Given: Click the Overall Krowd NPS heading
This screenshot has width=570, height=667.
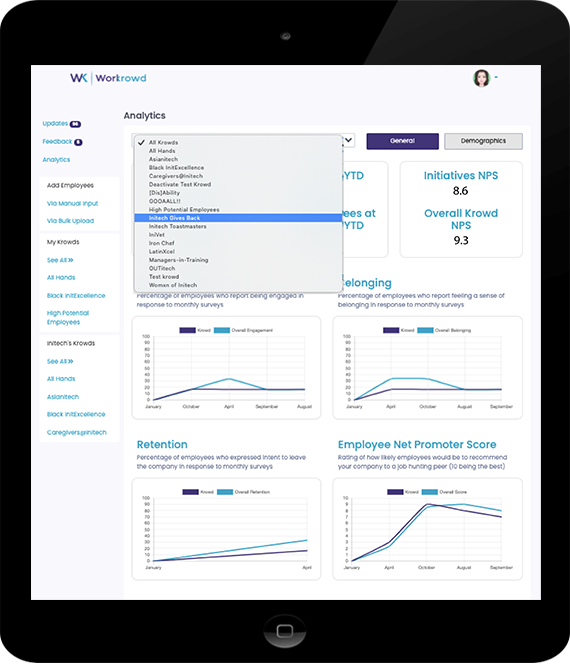Looking at the screenshot, I should pos(461,219).
